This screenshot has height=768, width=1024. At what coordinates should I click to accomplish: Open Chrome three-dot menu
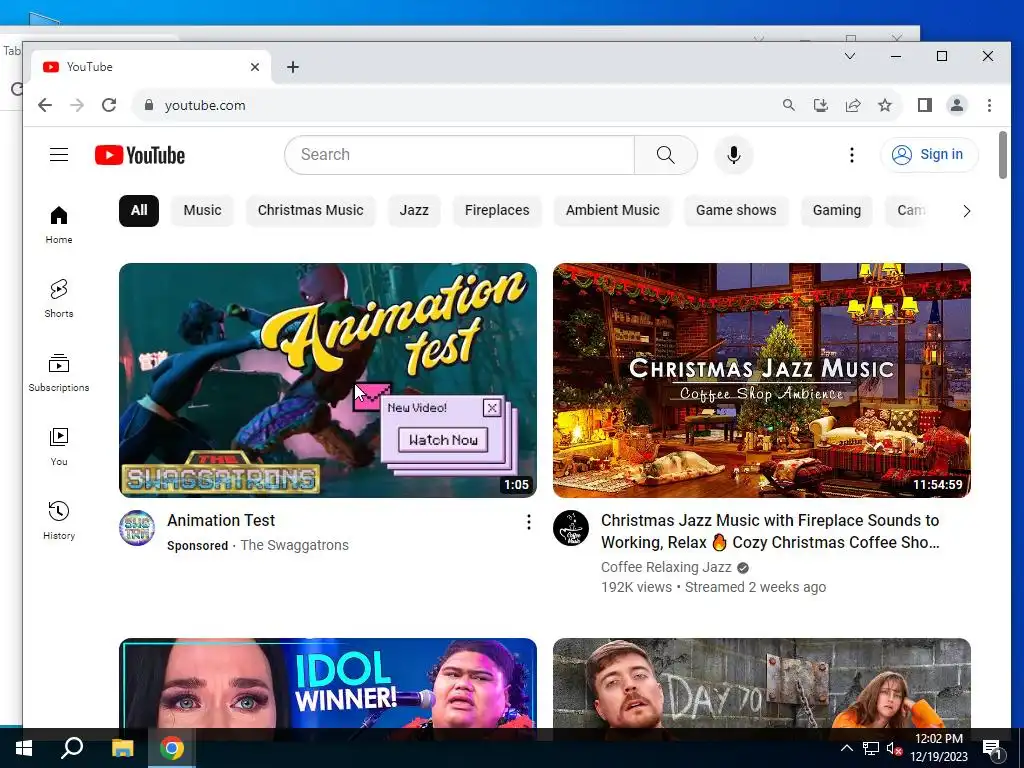click(x=989, y=105)
